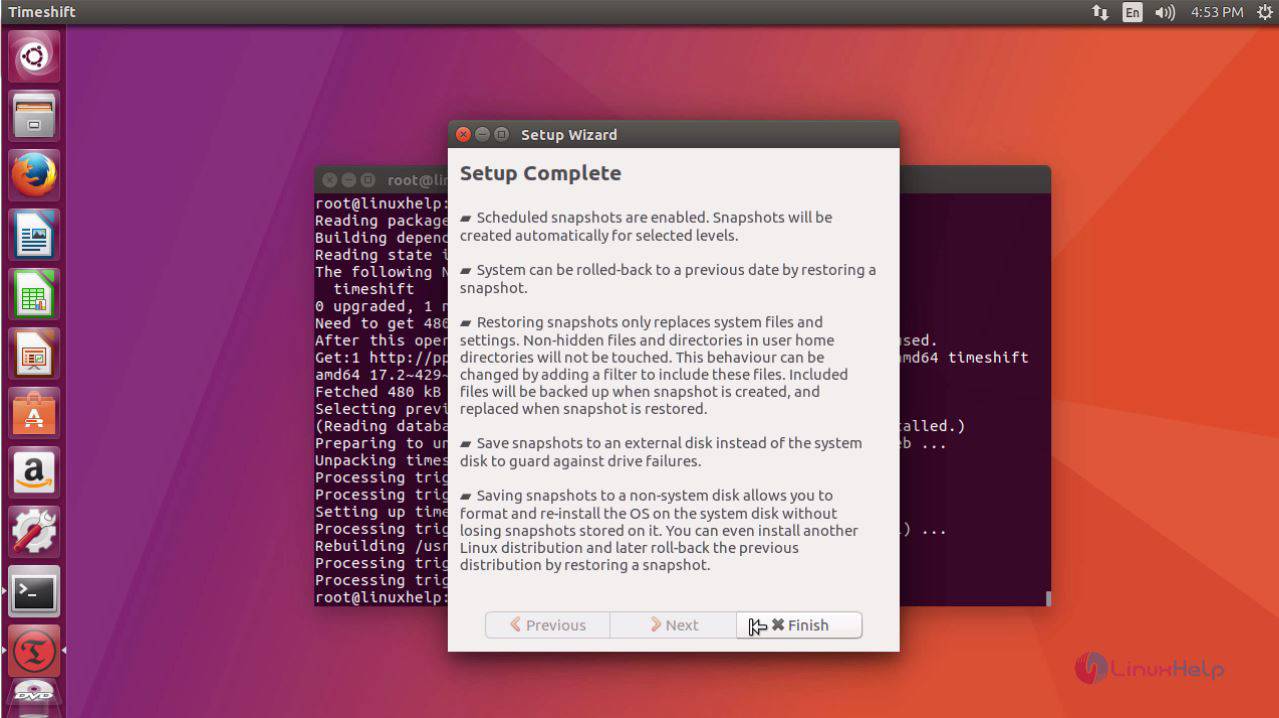
Task: Open LibreOffice Calc from the launcher
Action: coord(34,295)
